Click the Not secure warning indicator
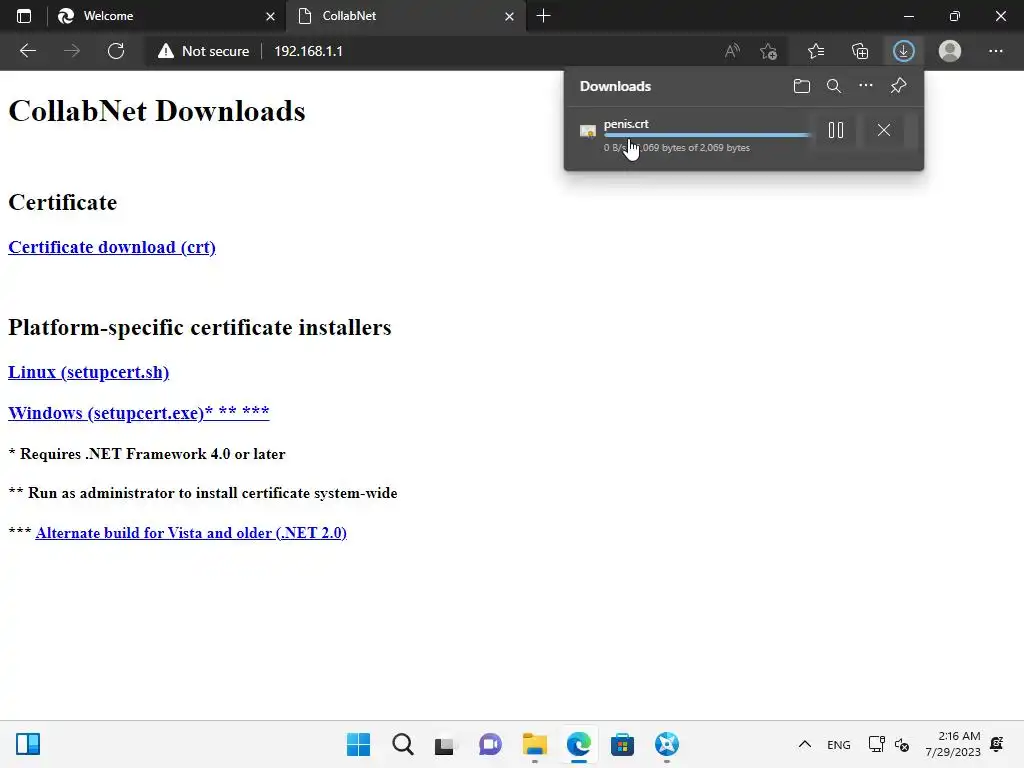This screenshot has width=1024, height=768. 204,51
